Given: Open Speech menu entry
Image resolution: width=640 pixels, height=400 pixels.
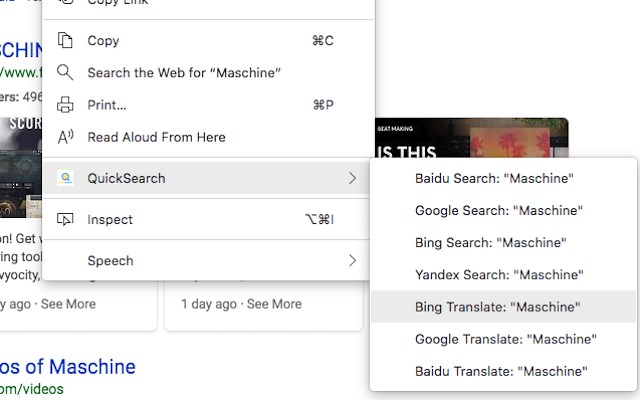Looking at the screenshot, I should click(110, 260).
